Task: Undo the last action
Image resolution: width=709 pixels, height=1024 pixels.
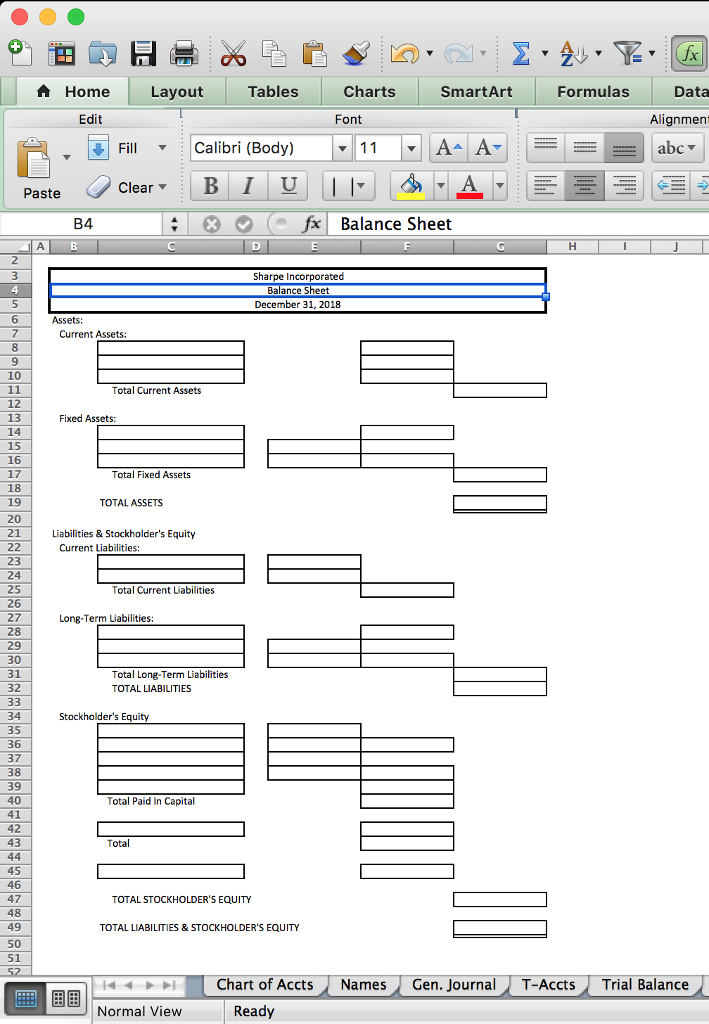Action: 405,54
